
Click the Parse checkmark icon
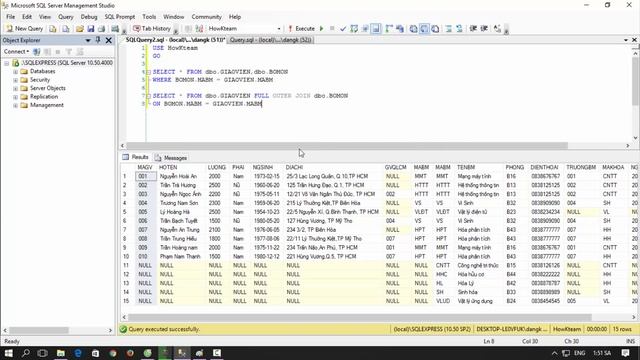coord(343,29)
